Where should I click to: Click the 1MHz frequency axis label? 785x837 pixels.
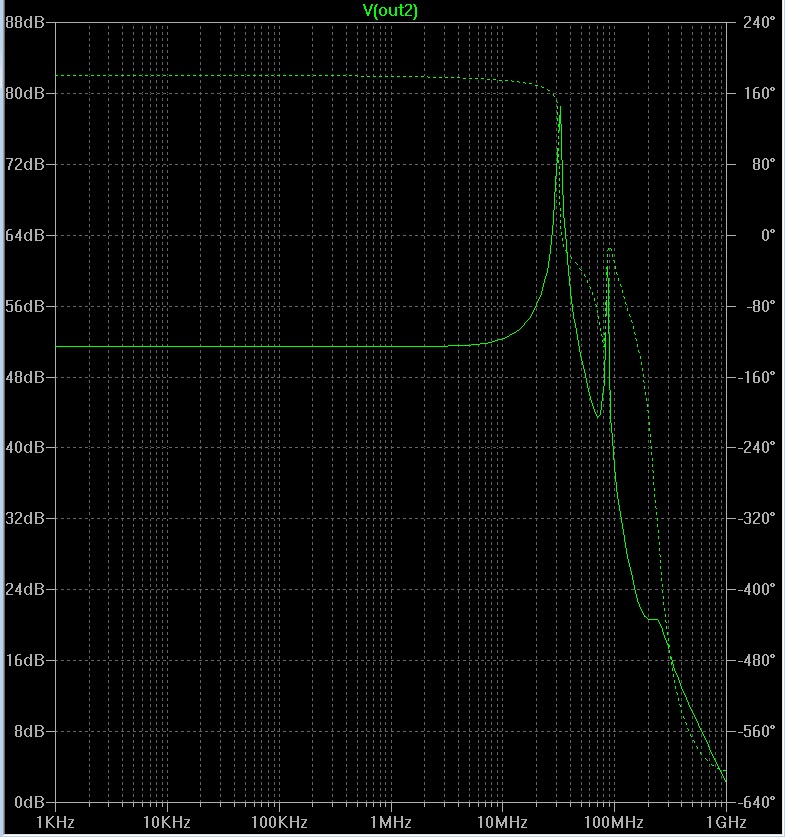coord(391,823)
